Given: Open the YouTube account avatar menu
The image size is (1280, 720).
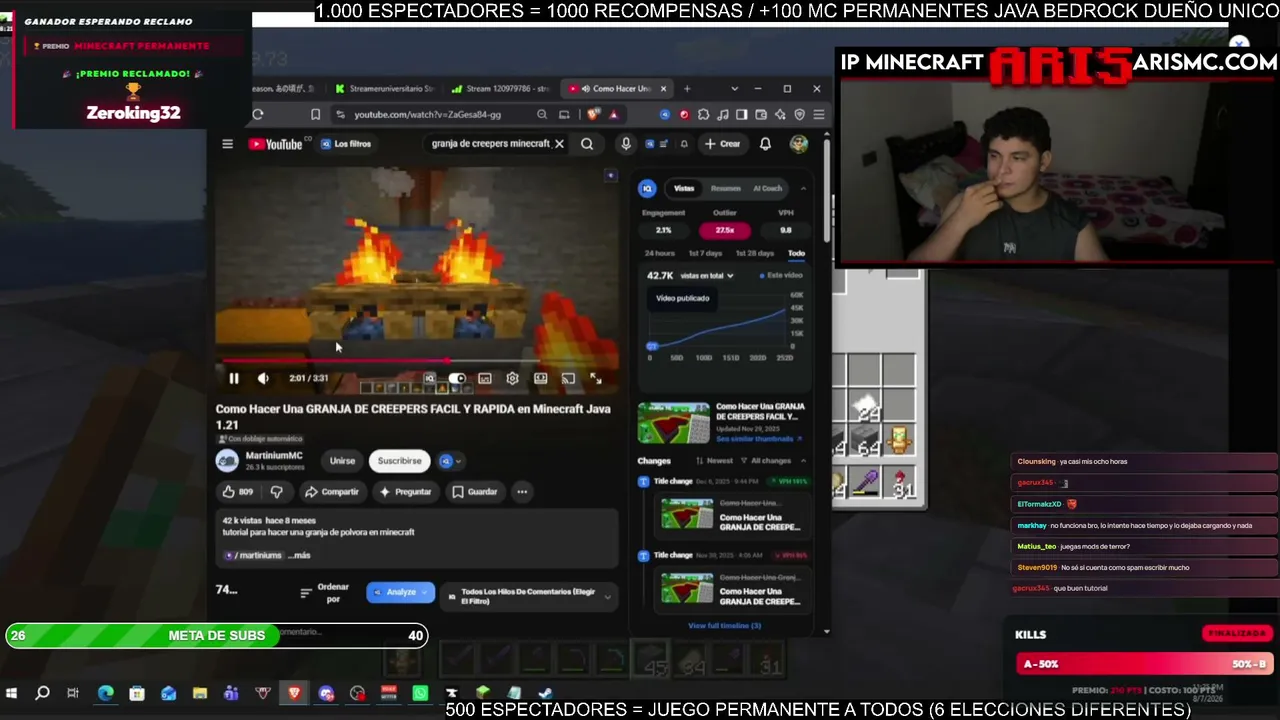Looking at the screenshot, I should click(798, 144).
